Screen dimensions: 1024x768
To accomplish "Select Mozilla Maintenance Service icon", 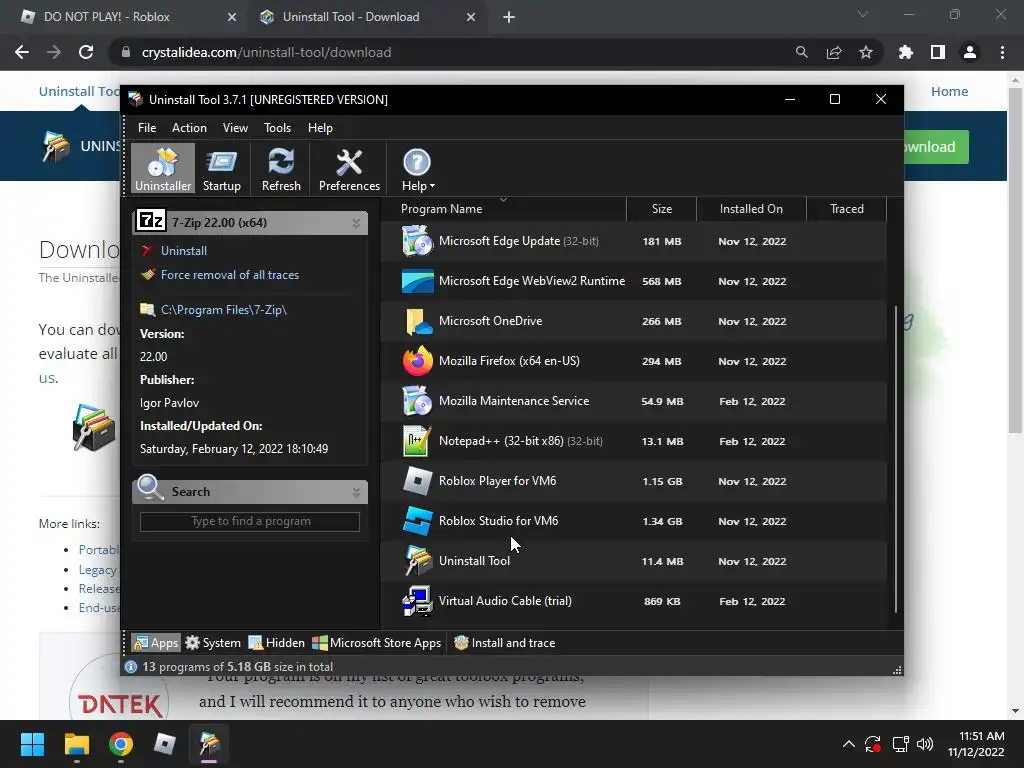I will tap(417, 401).
